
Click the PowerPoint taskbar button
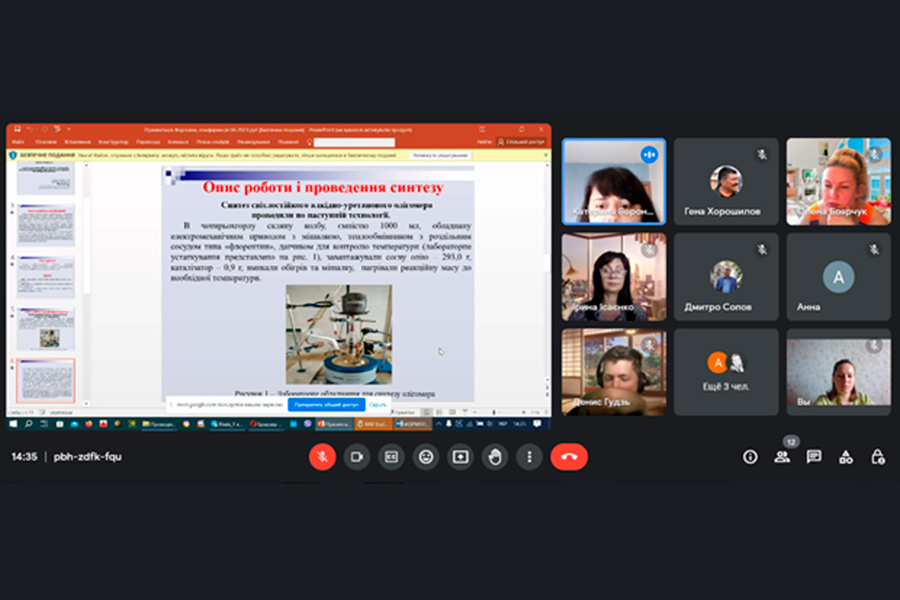click(x=333, y=424)
